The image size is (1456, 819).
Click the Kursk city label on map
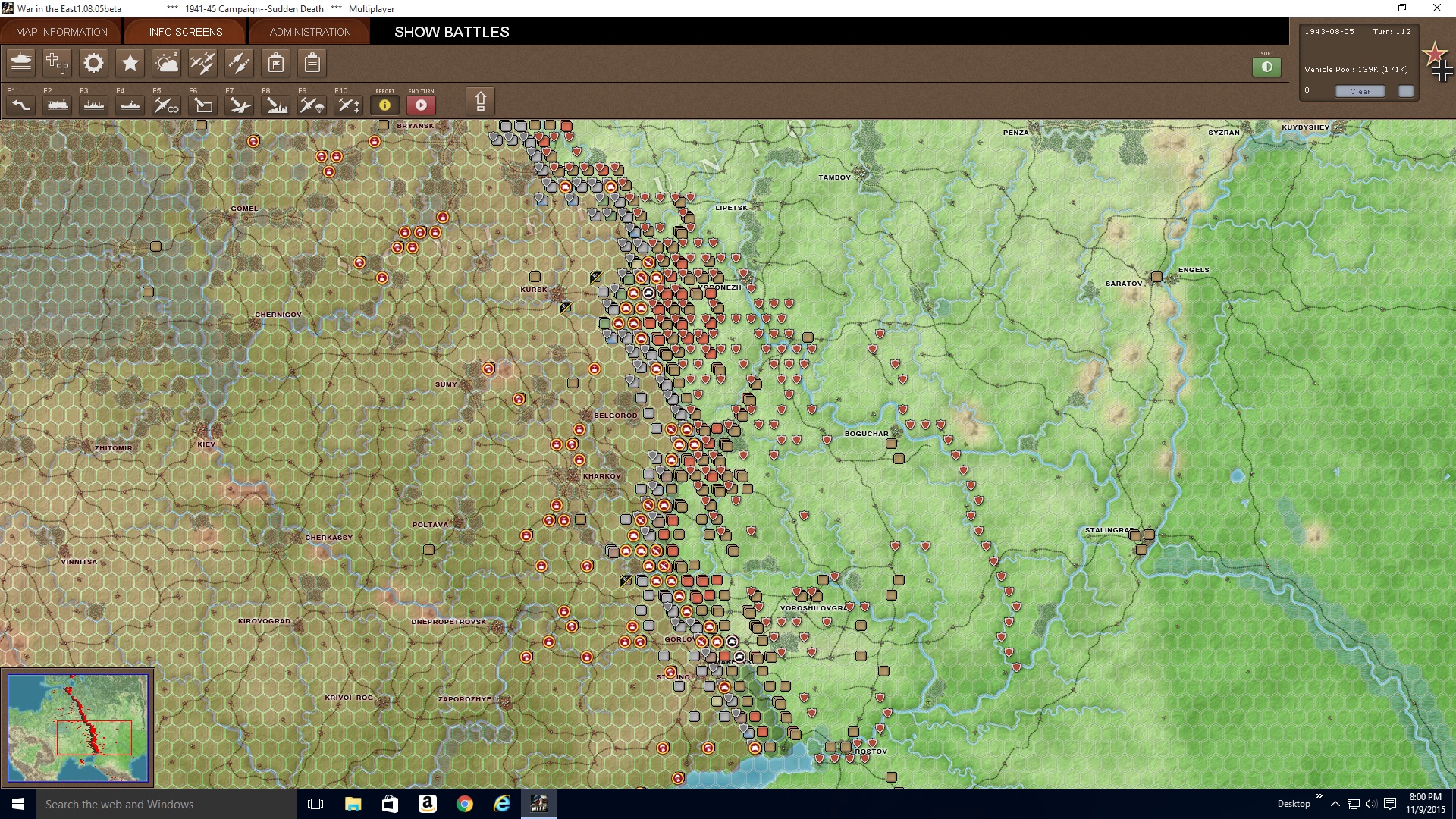[x=533, y=290]
